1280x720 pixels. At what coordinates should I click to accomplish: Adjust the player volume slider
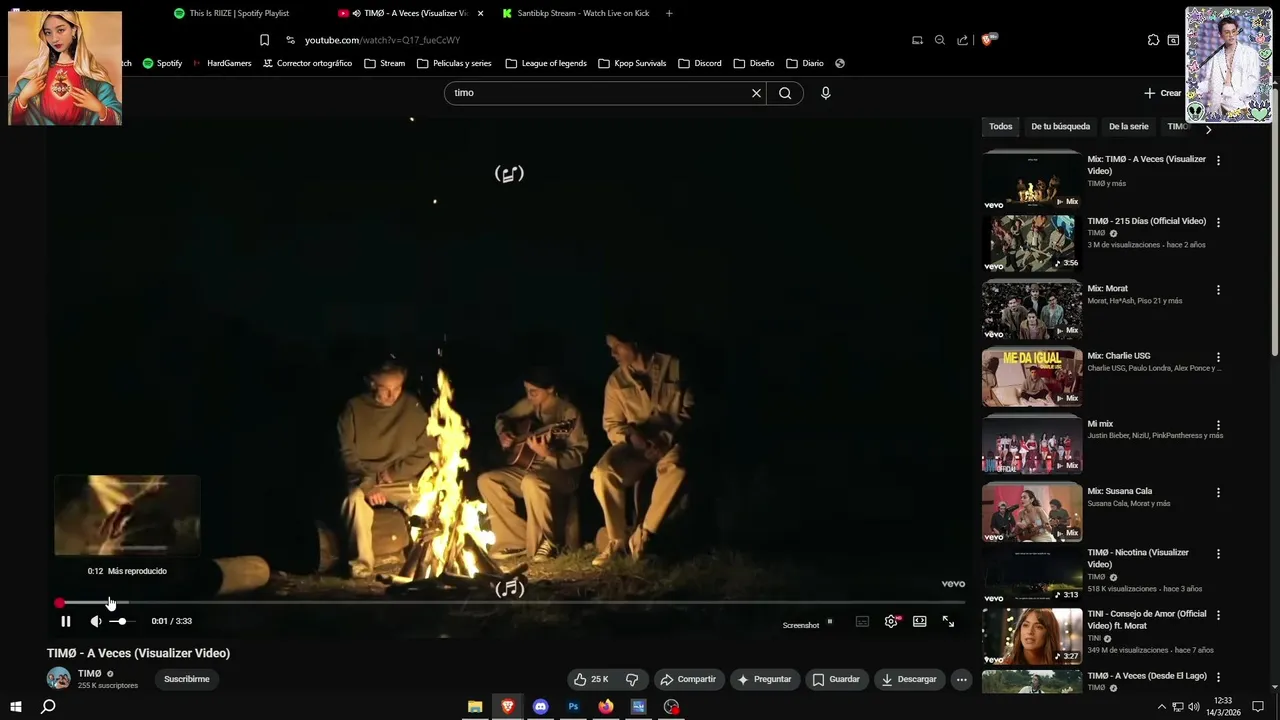121,622
